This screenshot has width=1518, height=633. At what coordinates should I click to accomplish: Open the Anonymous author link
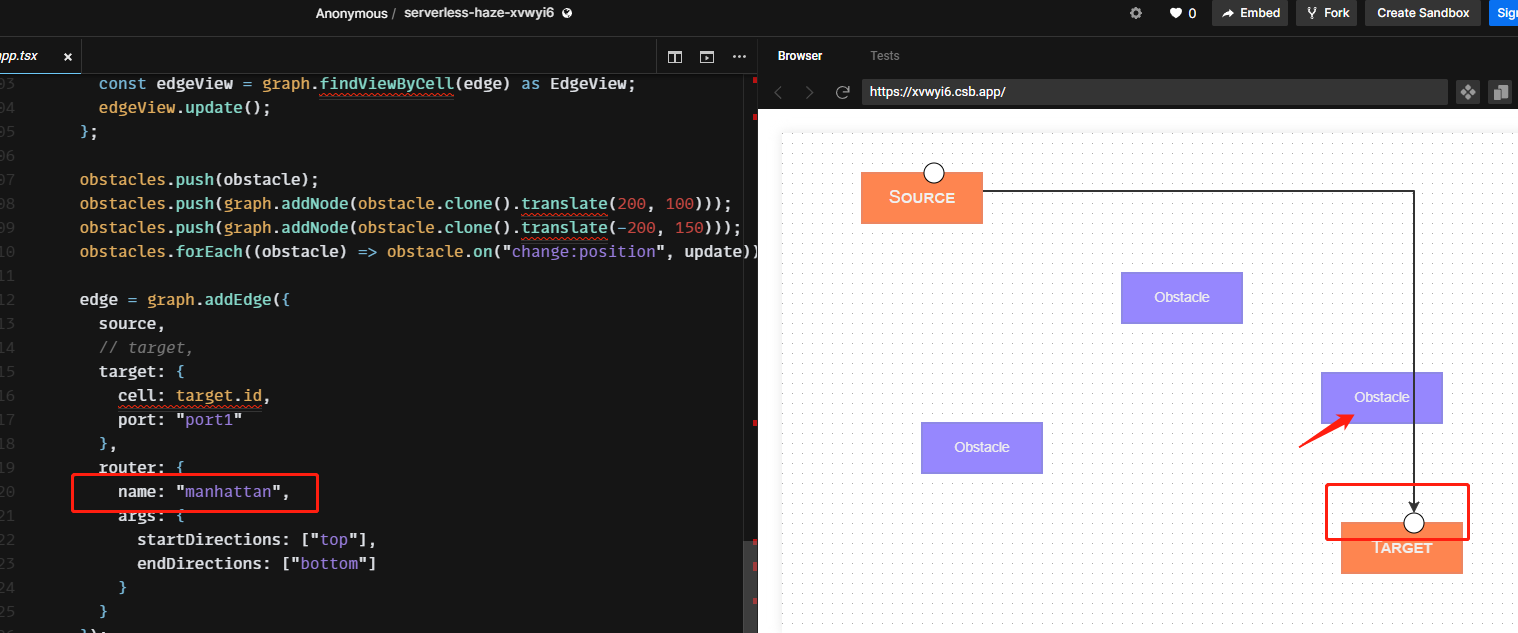(x=351, y=14)
